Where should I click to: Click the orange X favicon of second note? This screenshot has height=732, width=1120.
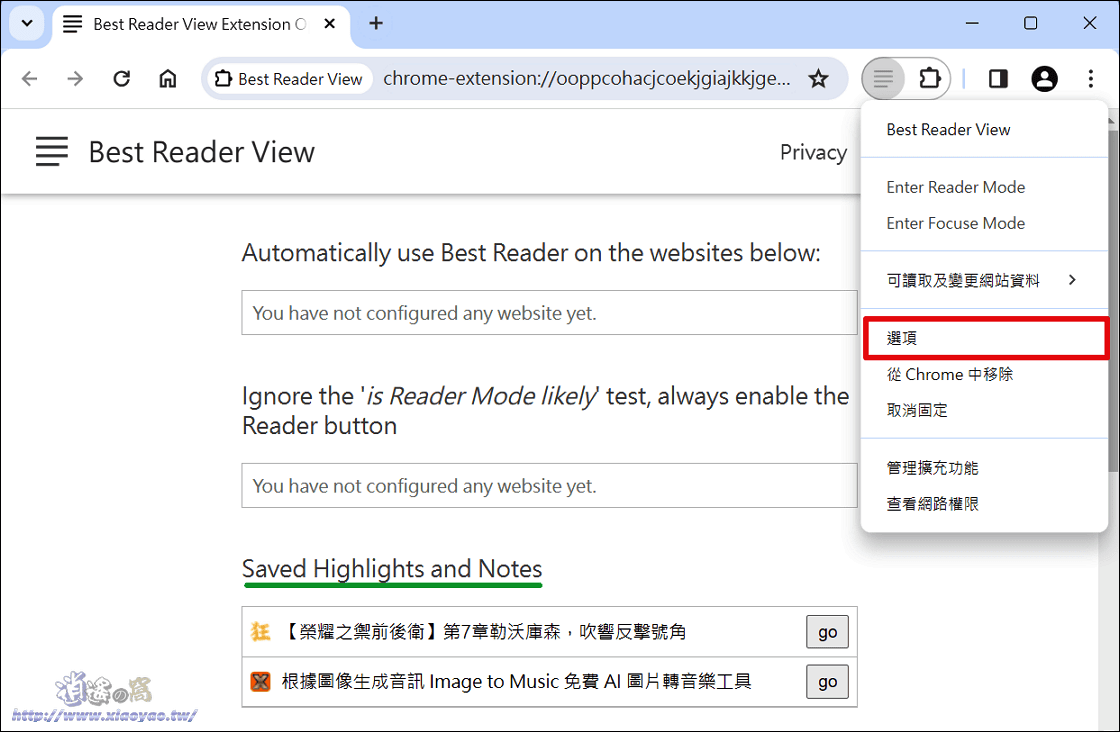click(261, 682)
